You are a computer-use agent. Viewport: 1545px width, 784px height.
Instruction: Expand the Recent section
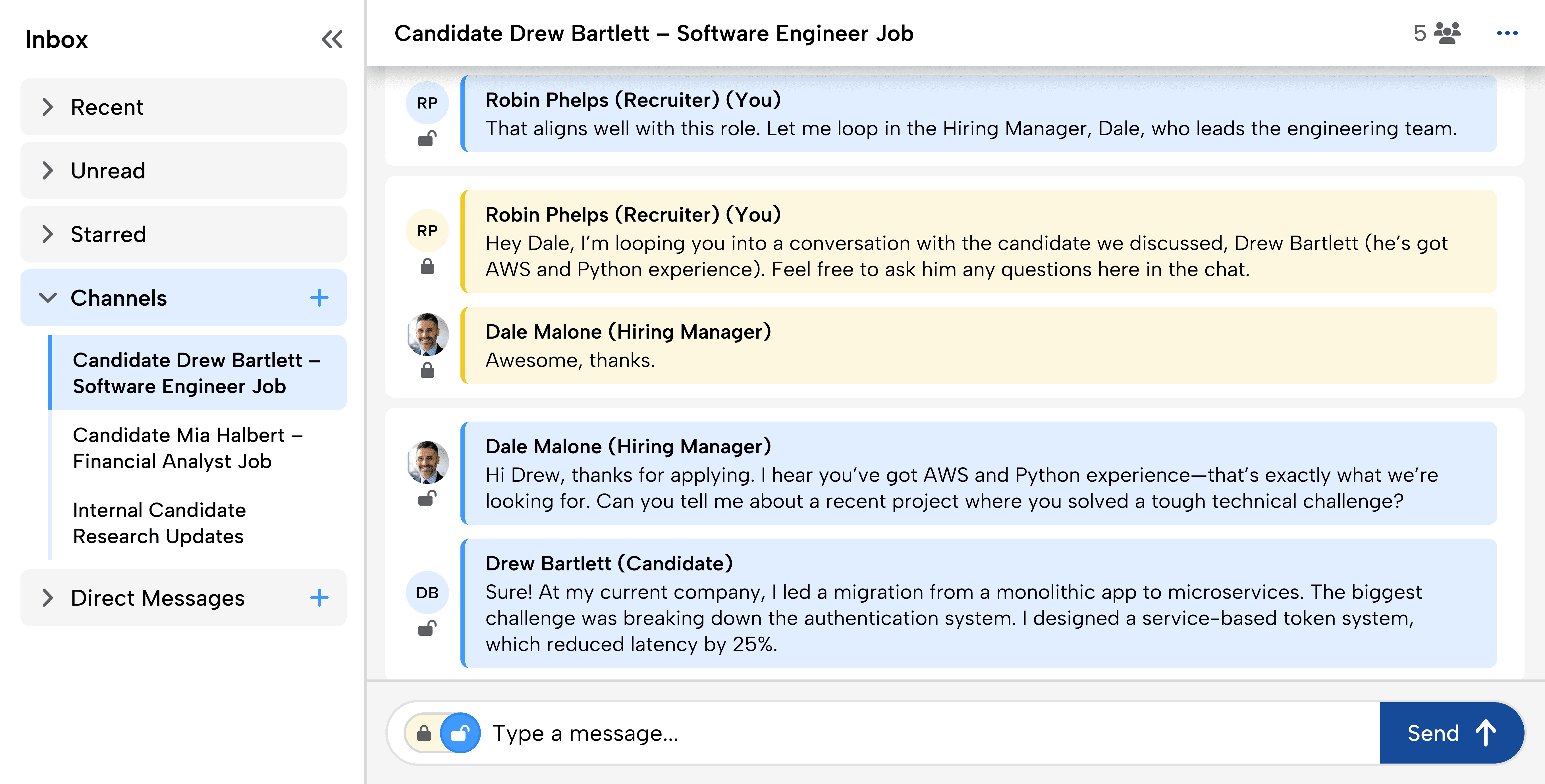pos(184,107)
